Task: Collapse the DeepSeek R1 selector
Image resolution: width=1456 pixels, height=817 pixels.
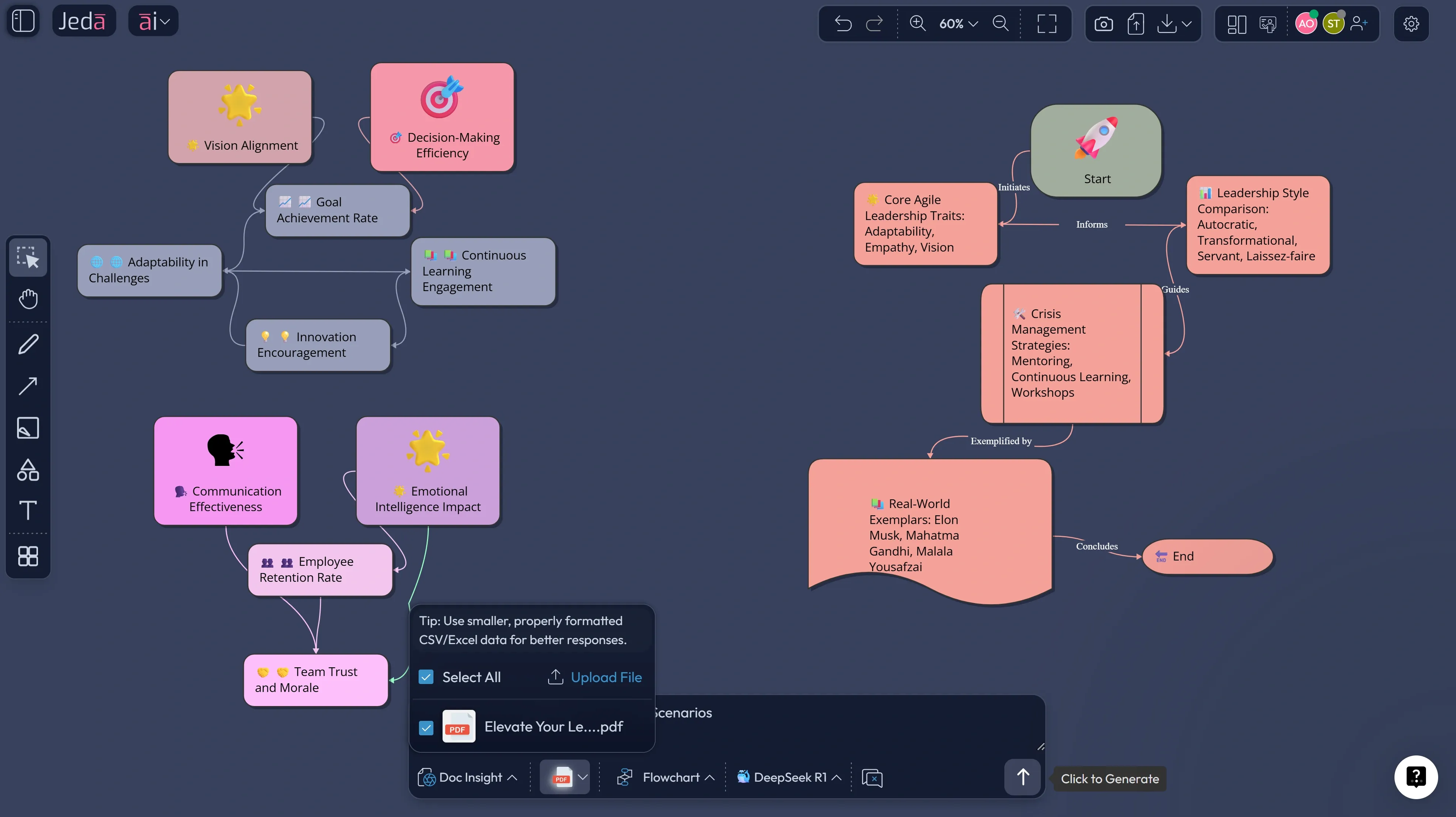Action: point(836,777)
